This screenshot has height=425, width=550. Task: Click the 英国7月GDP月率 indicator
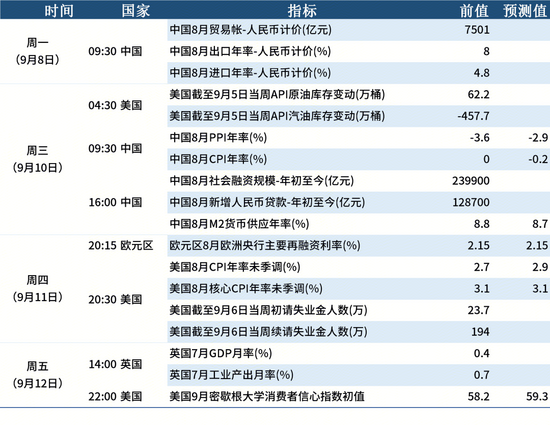(221, 353)
